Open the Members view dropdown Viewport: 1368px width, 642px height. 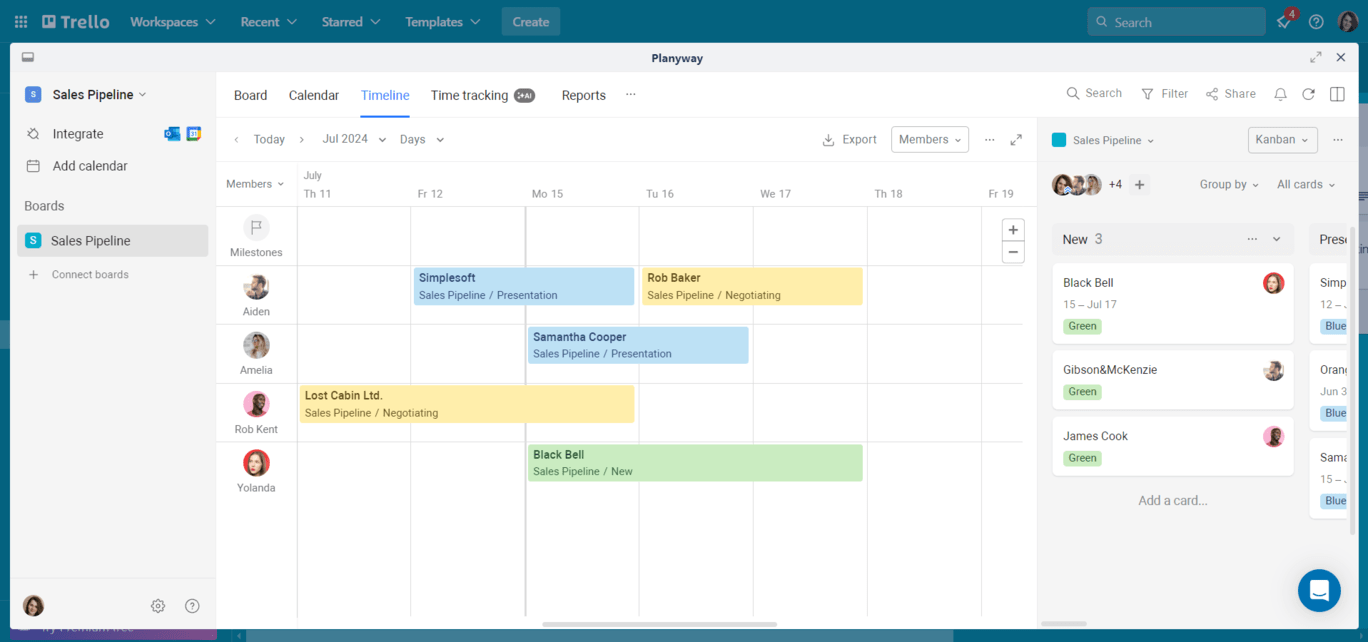(929, 140)
